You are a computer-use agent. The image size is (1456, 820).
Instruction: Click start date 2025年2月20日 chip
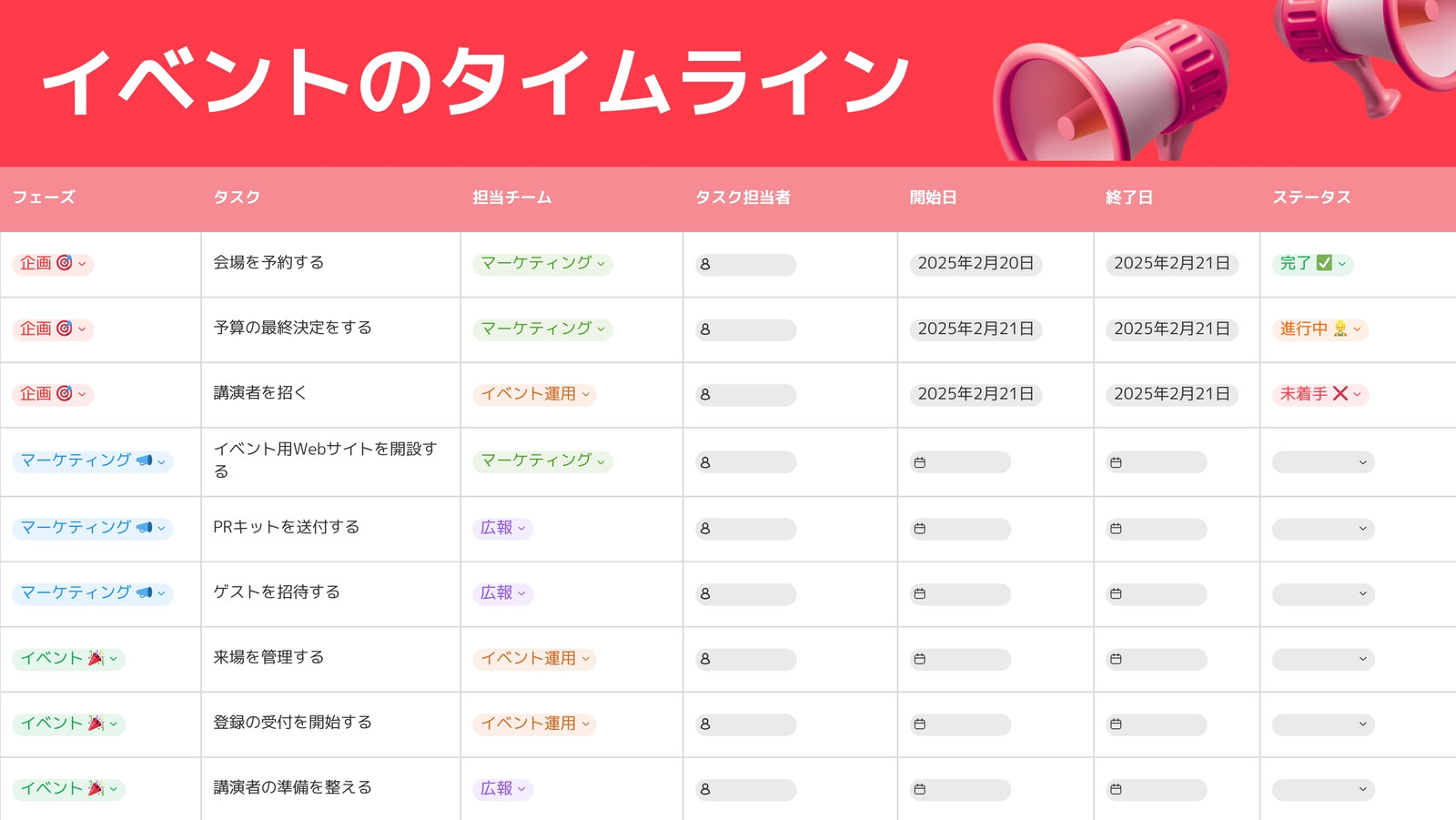tap(976, 264)
